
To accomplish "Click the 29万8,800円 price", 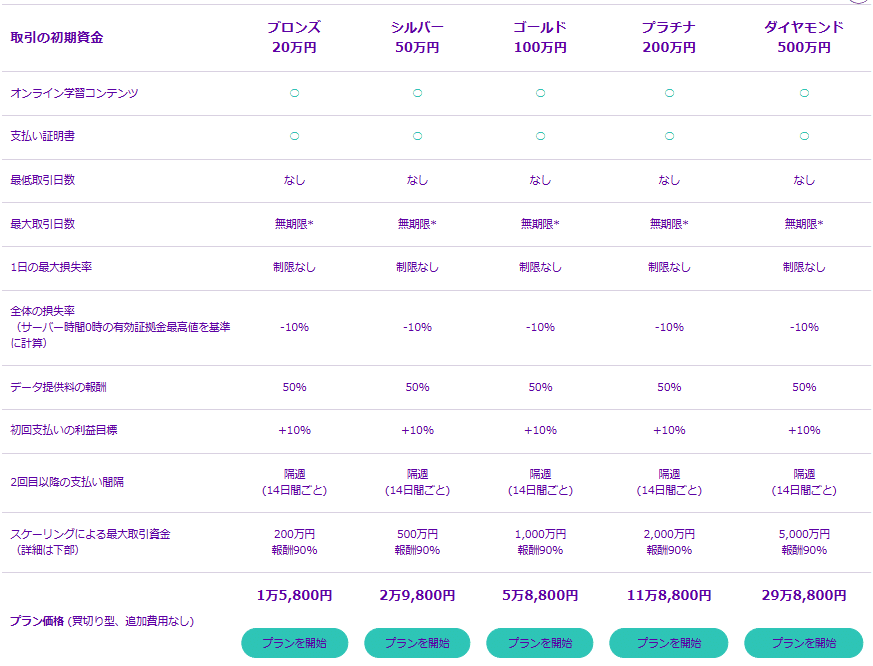I will tap(804, 595).
